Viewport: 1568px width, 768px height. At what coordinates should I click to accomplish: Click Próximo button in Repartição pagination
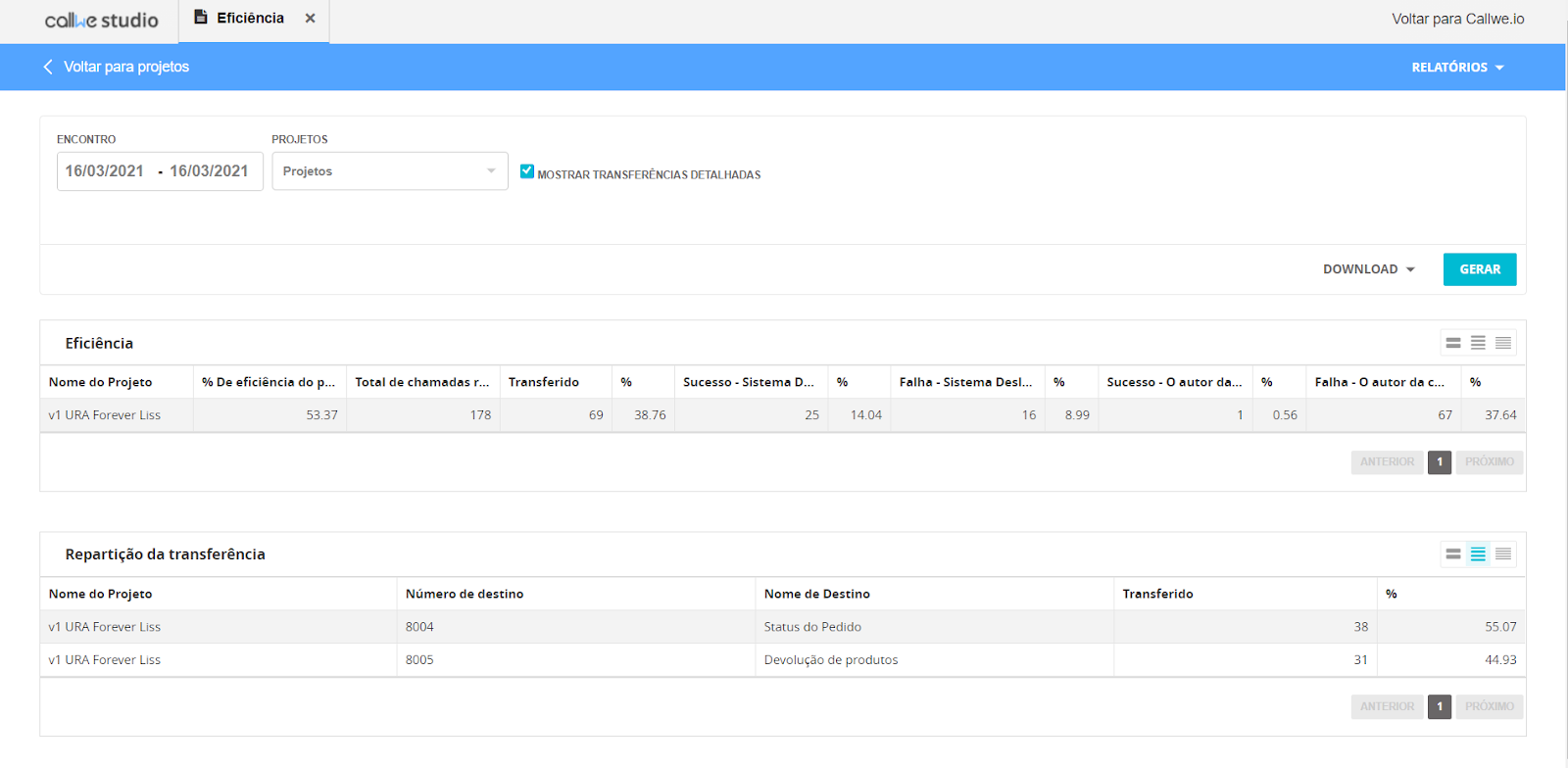pos(1490,706)
